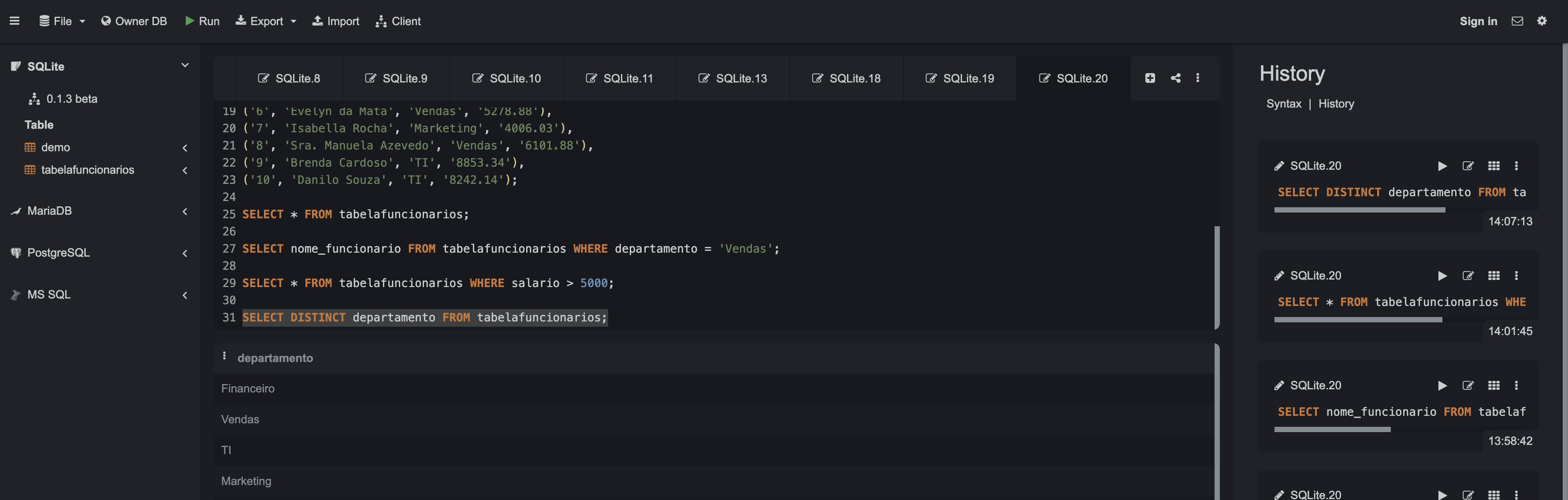The width and height of the screenshot is (1568, 500).
Task: Select the 0.1.3 beta version item
Action: (63, 99)
